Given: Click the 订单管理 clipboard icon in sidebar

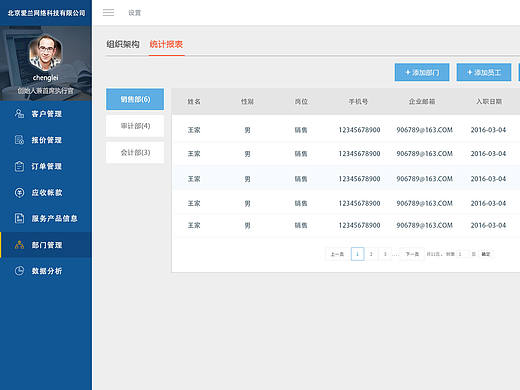Looking at the screenshot, I should [x=19, y=166].
